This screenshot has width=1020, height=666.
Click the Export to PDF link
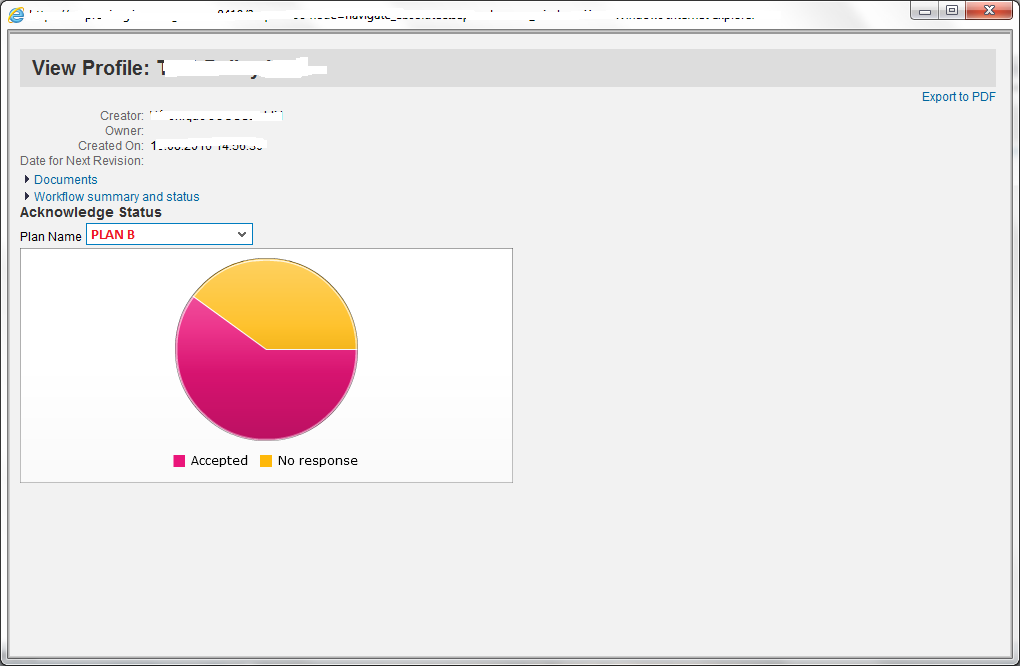tap(958, 97)
